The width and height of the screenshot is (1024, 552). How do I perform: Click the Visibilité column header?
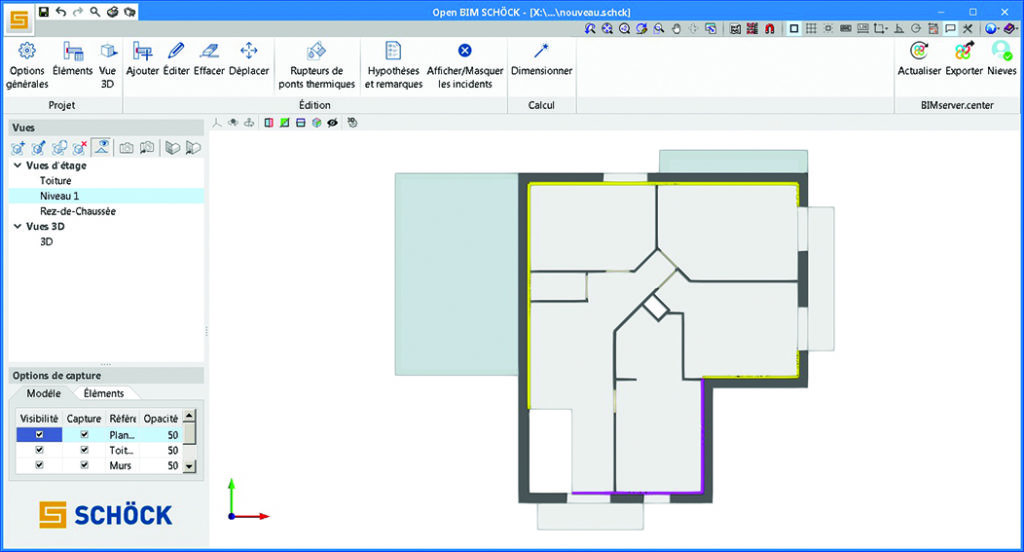pyautogui.click(x=39, y=418)
